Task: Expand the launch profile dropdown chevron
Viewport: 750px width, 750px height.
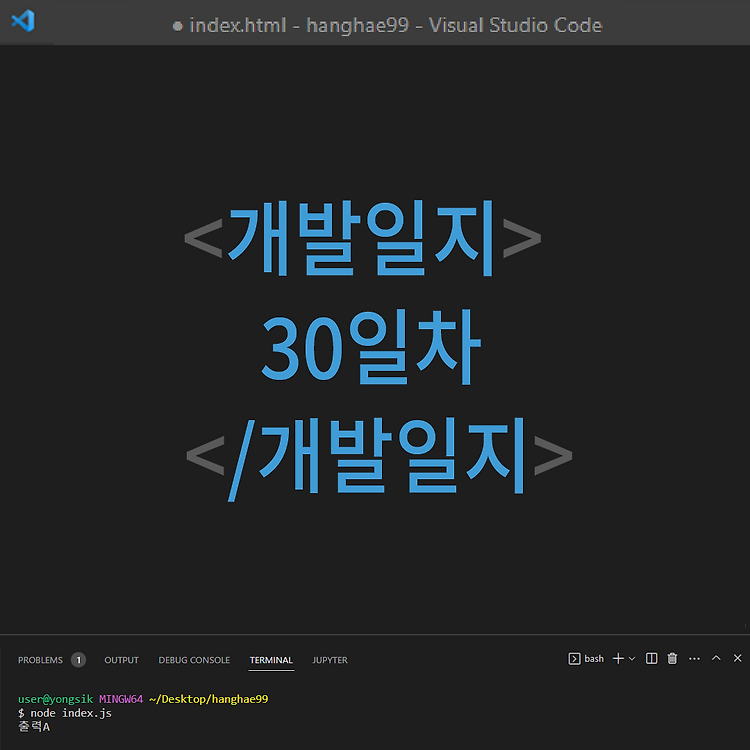Action: point(632,659)
